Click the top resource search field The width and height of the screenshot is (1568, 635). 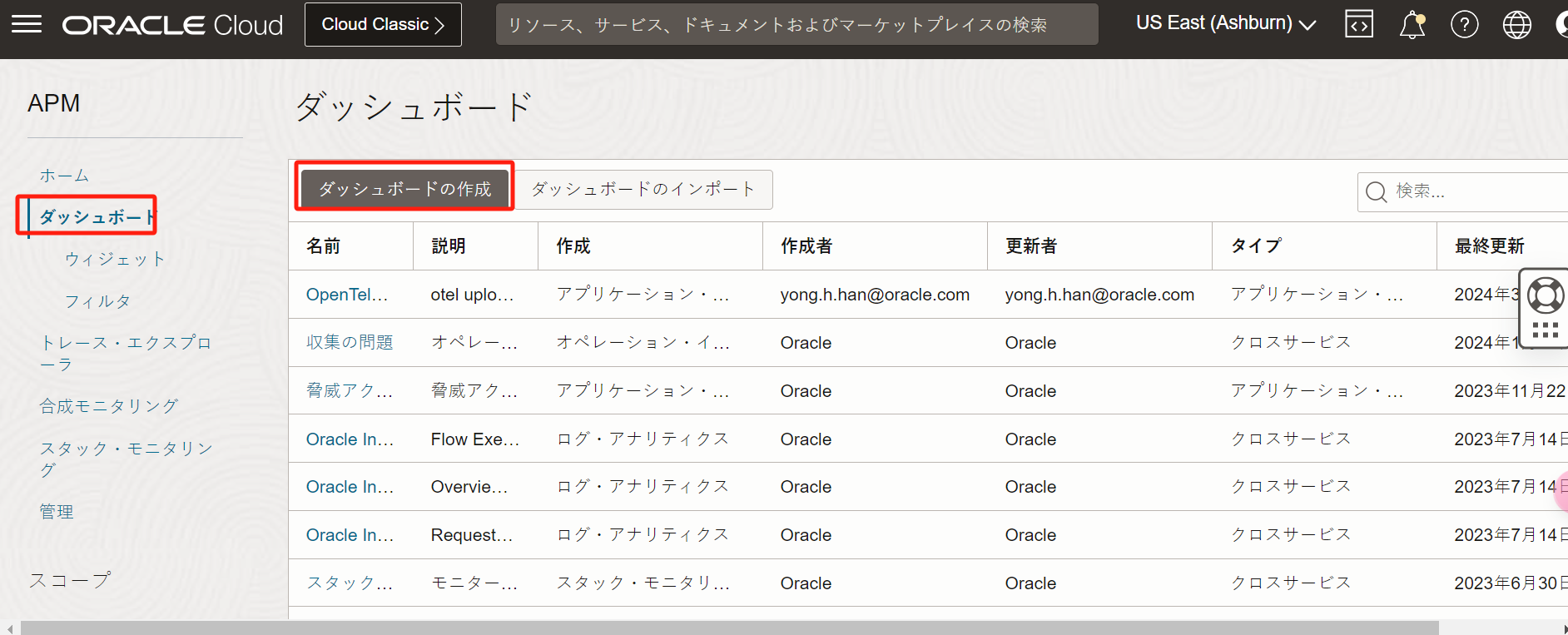[x=796, y=25]
